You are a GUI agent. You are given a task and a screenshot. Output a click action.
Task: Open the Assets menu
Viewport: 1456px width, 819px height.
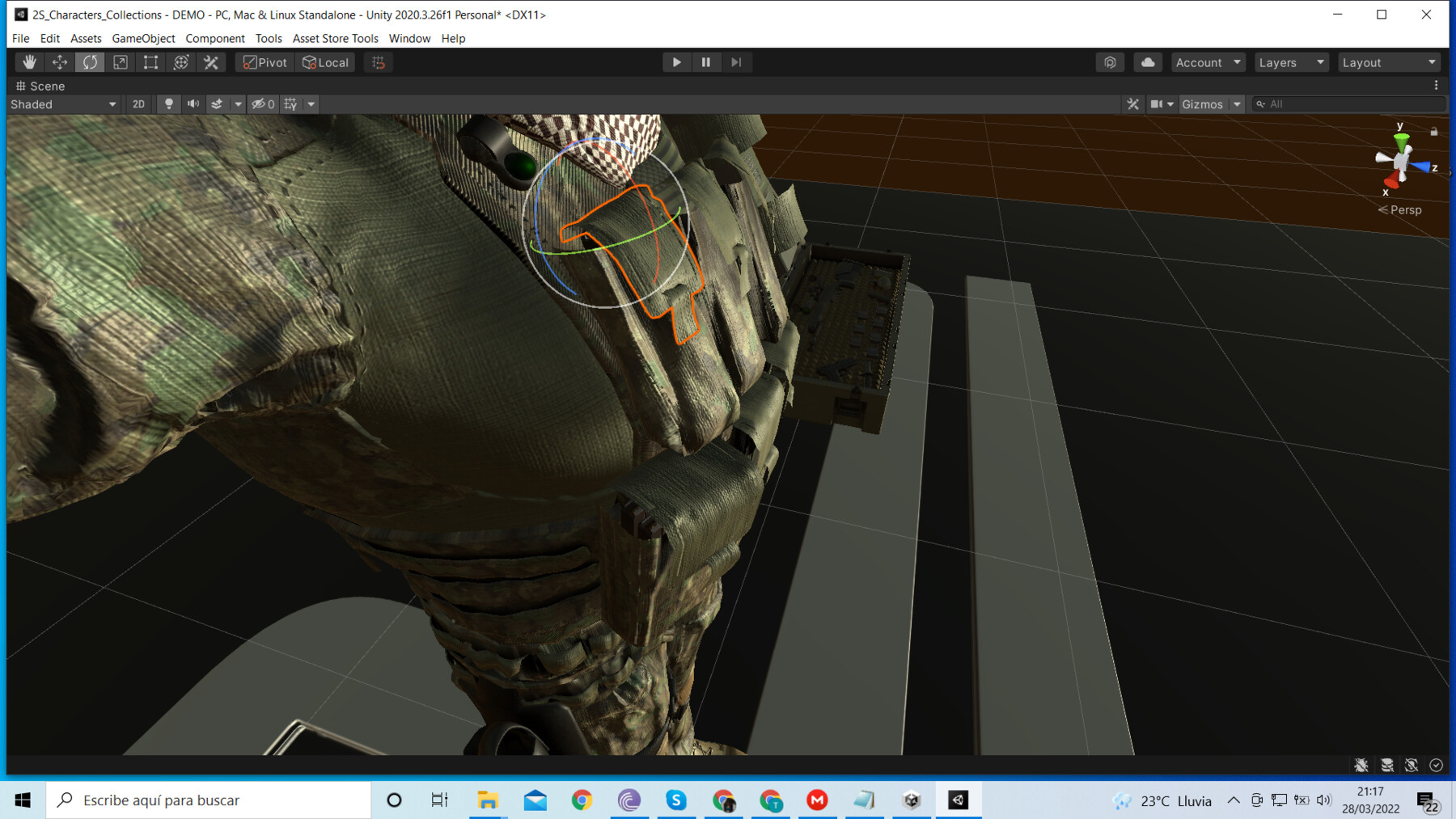pyautogui.click(x=86, y=38)
